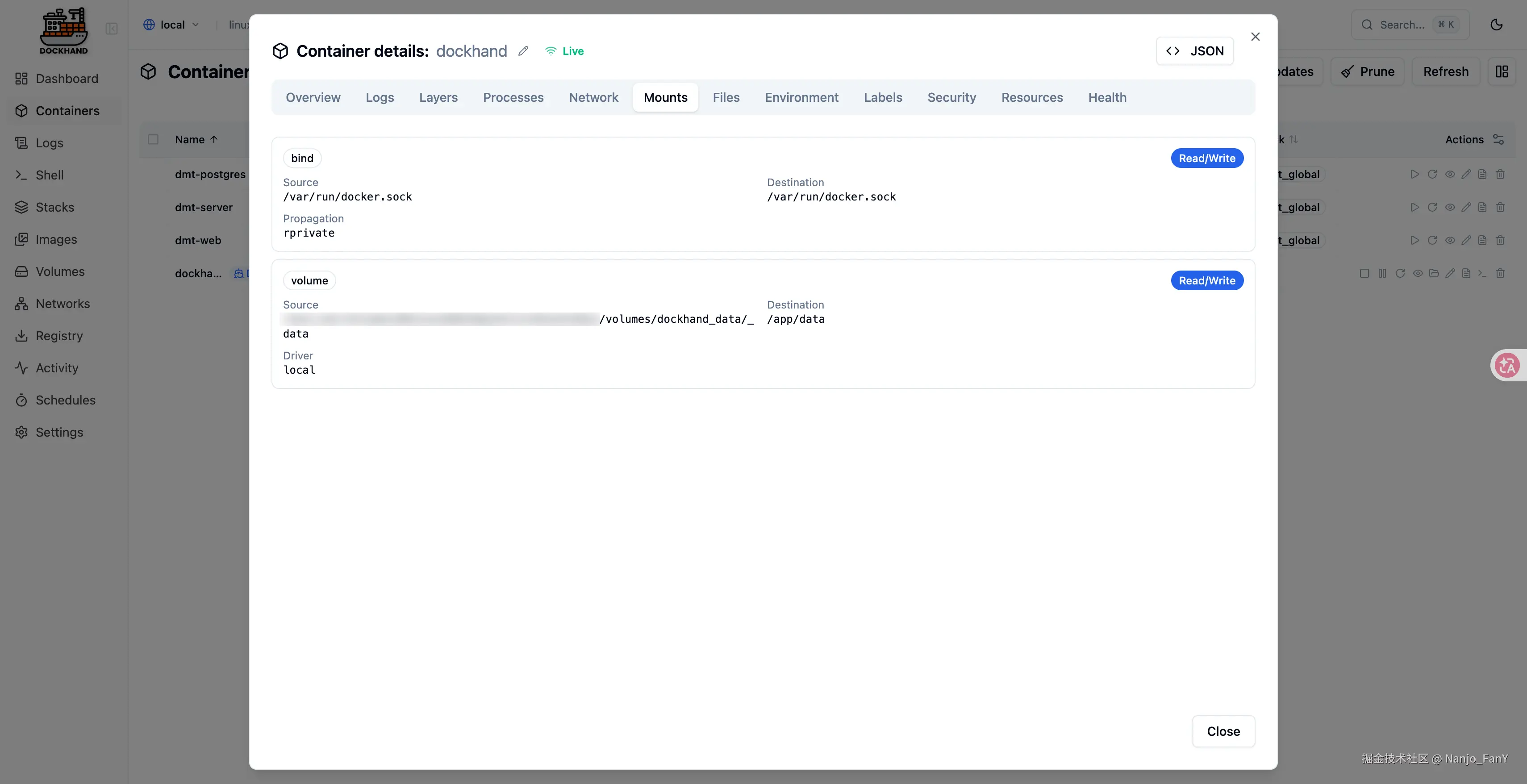
Task: Open Stacks in sidebar
Action: (x=64, y=208)
